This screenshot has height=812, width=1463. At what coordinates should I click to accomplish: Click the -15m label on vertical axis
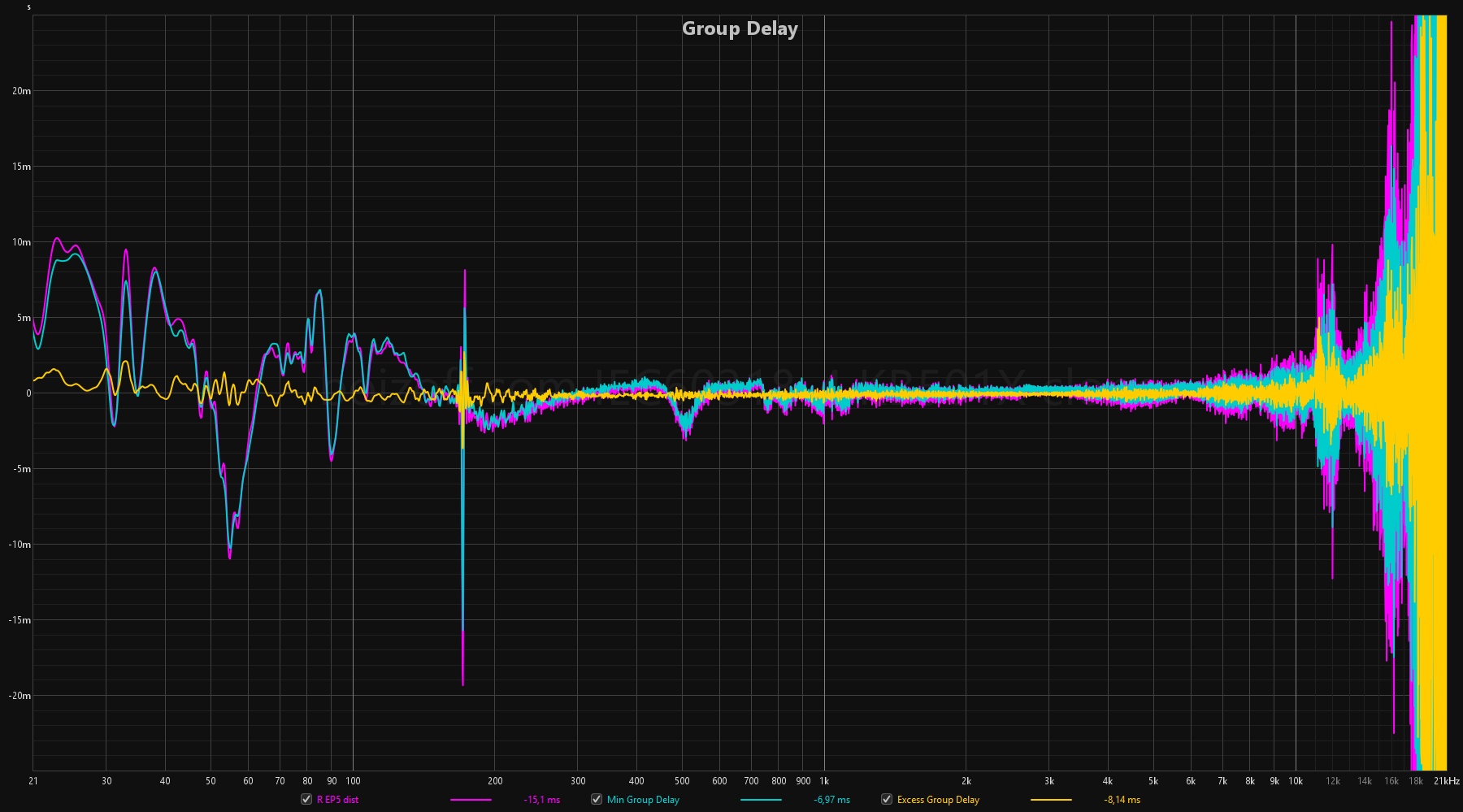[x=20, y=620]
